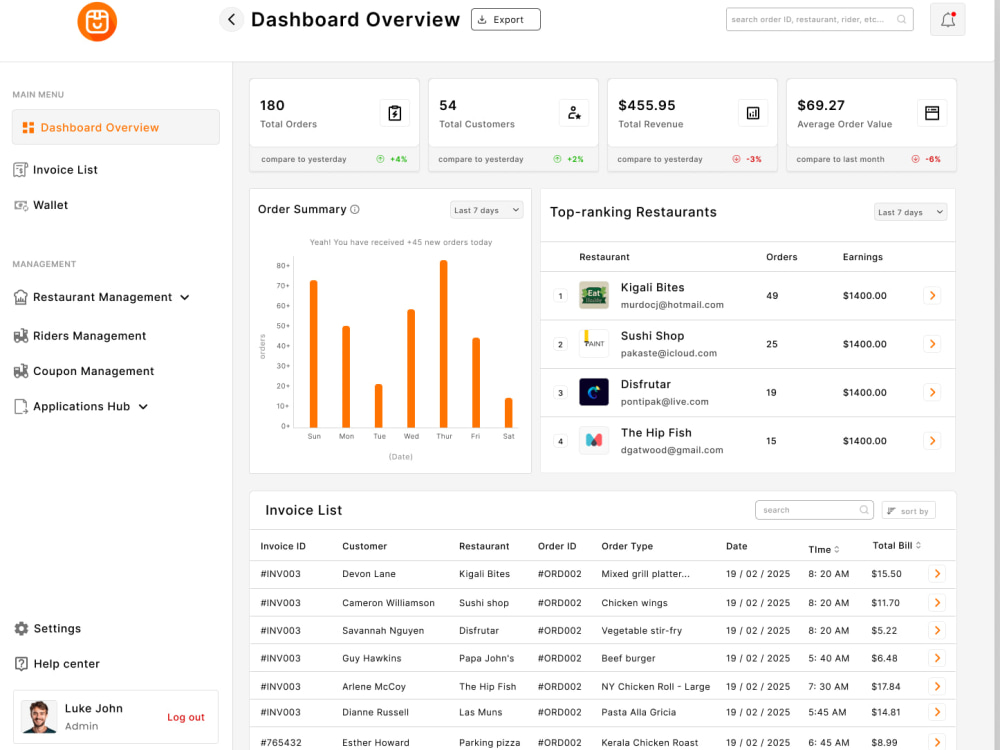Click the Tue bar in Order Summary
Screen dimensions: 1000x750
click(379, 406)
